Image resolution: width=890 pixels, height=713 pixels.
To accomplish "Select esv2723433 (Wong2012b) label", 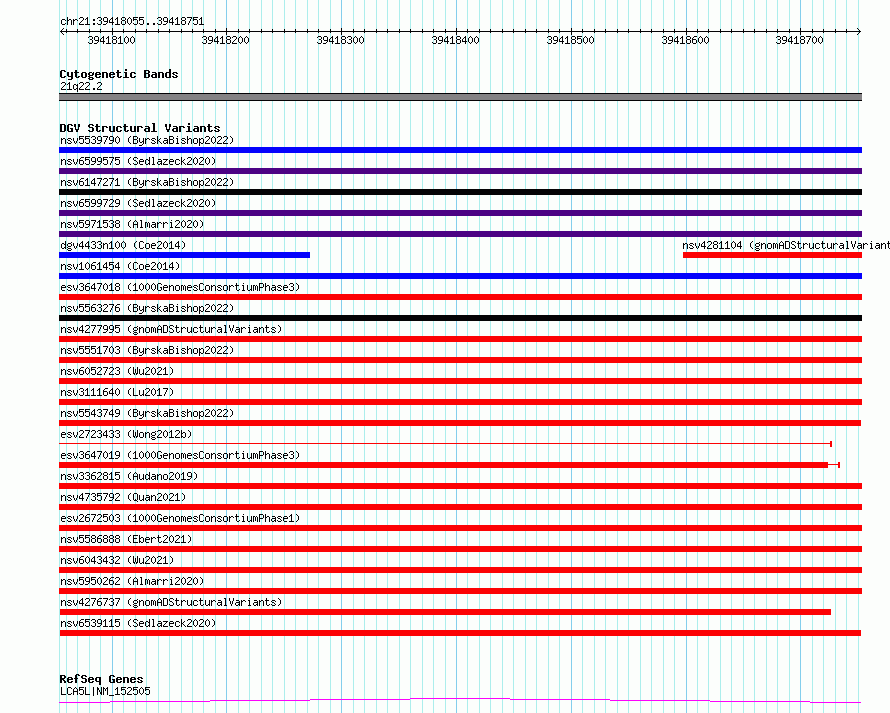I will coord(126,434).
